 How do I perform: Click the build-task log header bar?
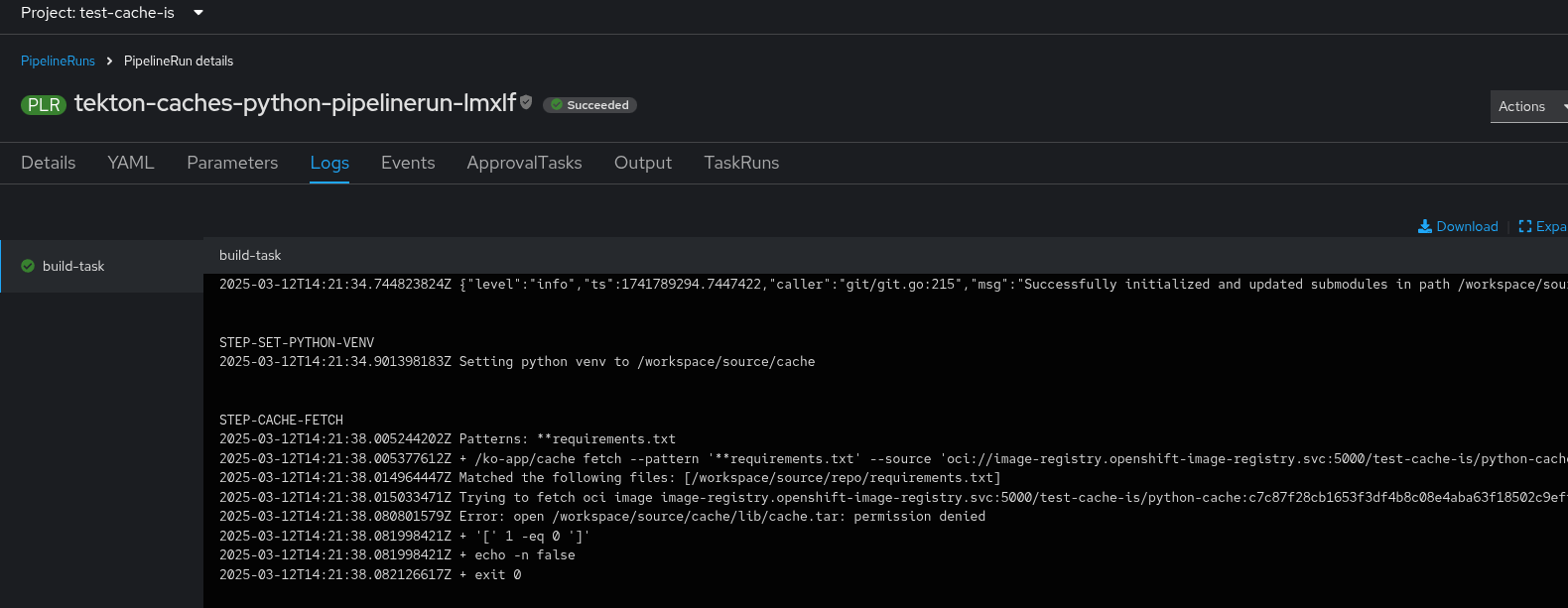click(794, 255)
